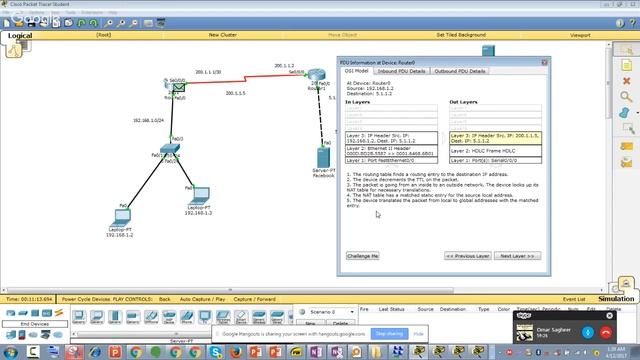Click Set Tiled Background
The height and width of the screenshot is (360, 640).
click(x=461, y=35)
